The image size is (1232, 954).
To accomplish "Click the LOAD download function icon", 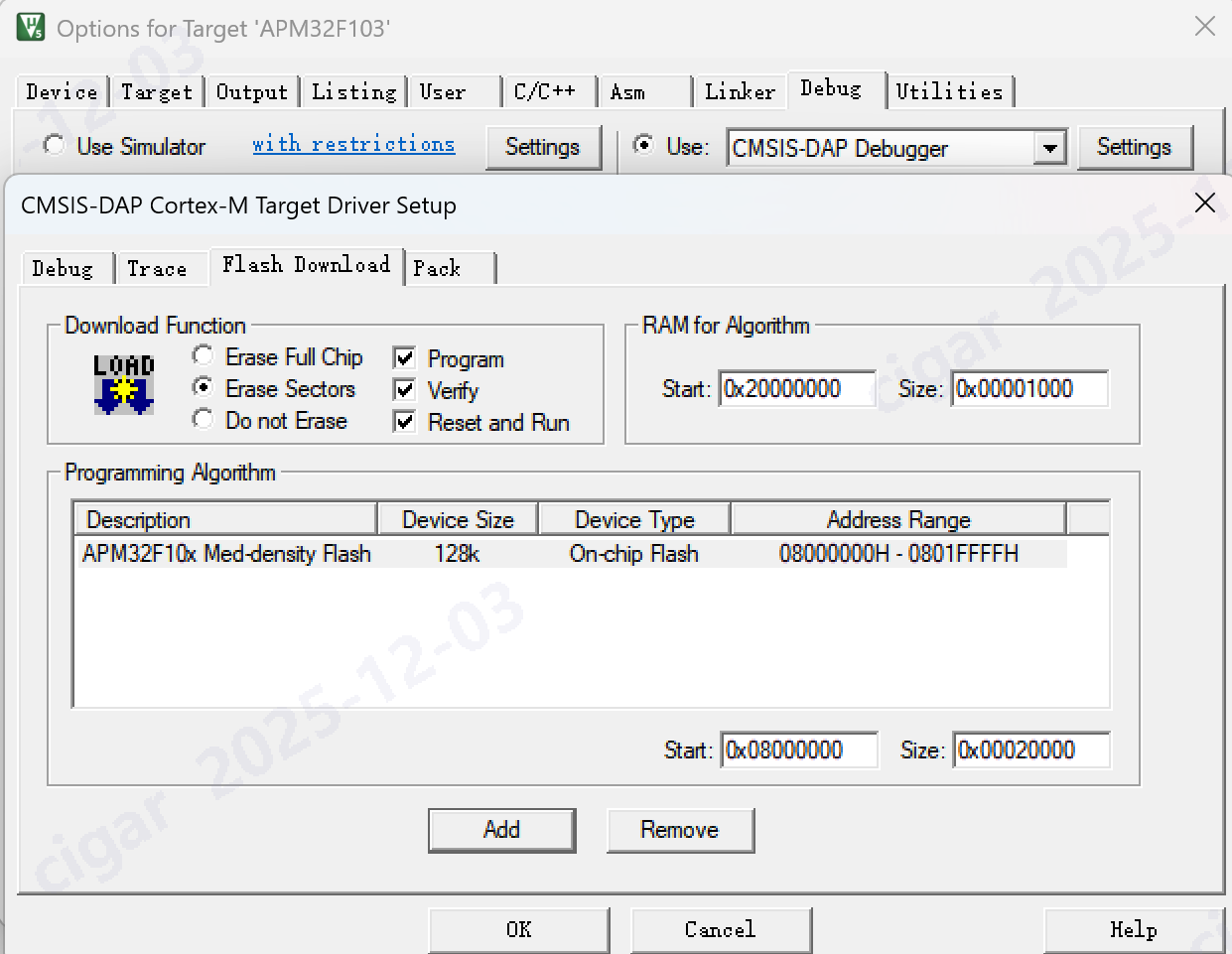I will click(x=124, y=384).
